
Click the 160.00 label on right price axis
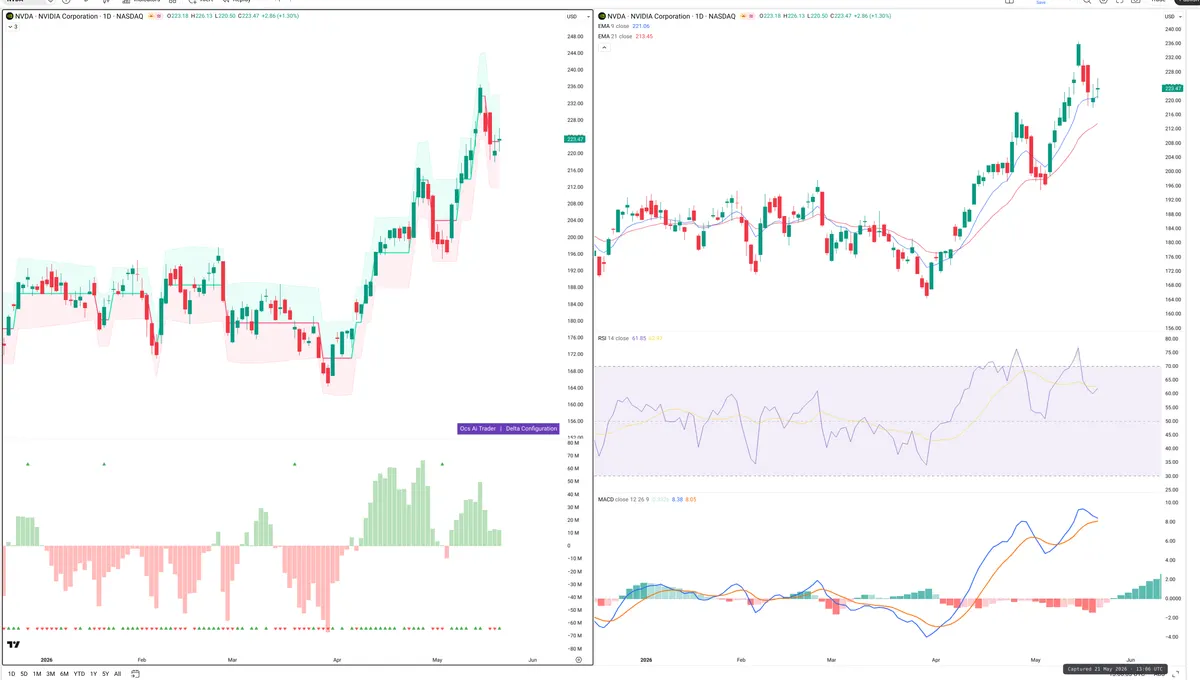(1174, 314)
